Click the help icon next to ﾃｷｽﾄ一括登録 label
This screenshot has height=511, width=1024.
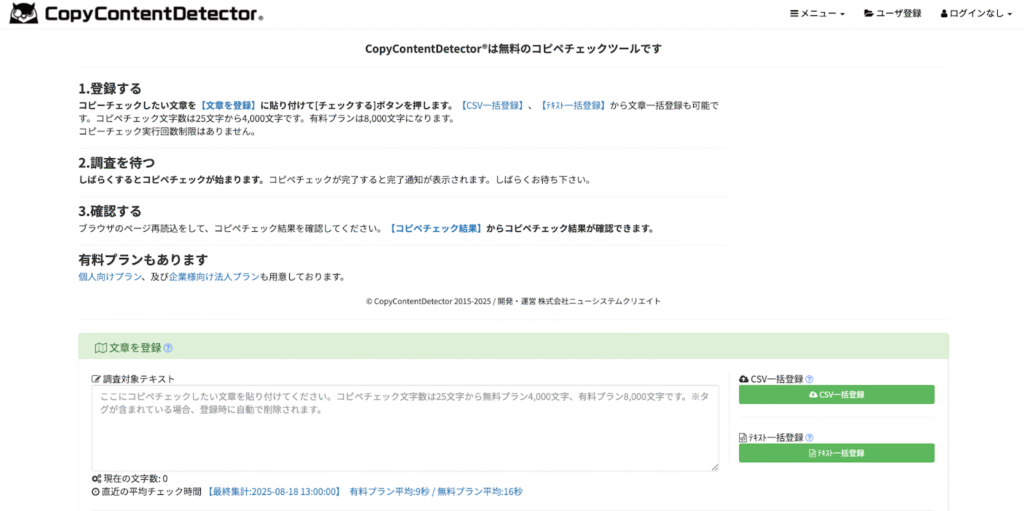click(x=809, y=438)
